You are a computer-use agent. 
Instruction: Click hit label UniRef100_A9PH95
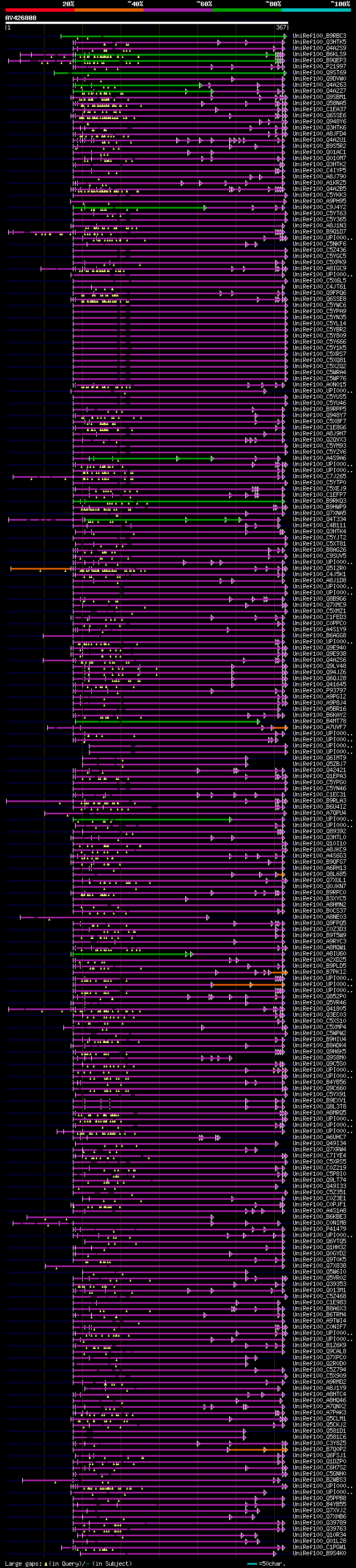(319, 201)
